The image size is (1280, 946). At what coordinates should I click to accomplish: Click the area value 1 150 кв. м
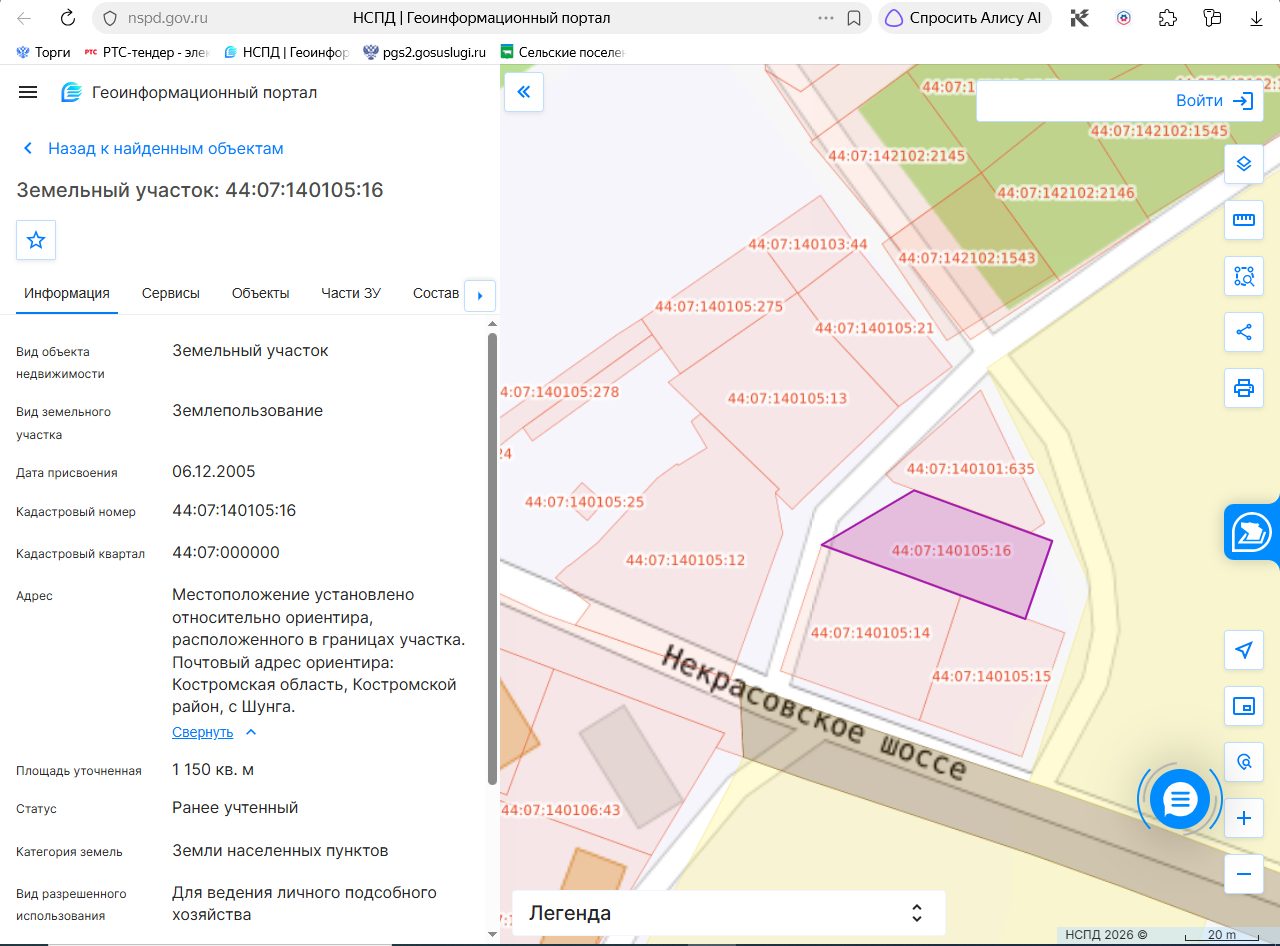pyautogui.click(x=213, y=770)
